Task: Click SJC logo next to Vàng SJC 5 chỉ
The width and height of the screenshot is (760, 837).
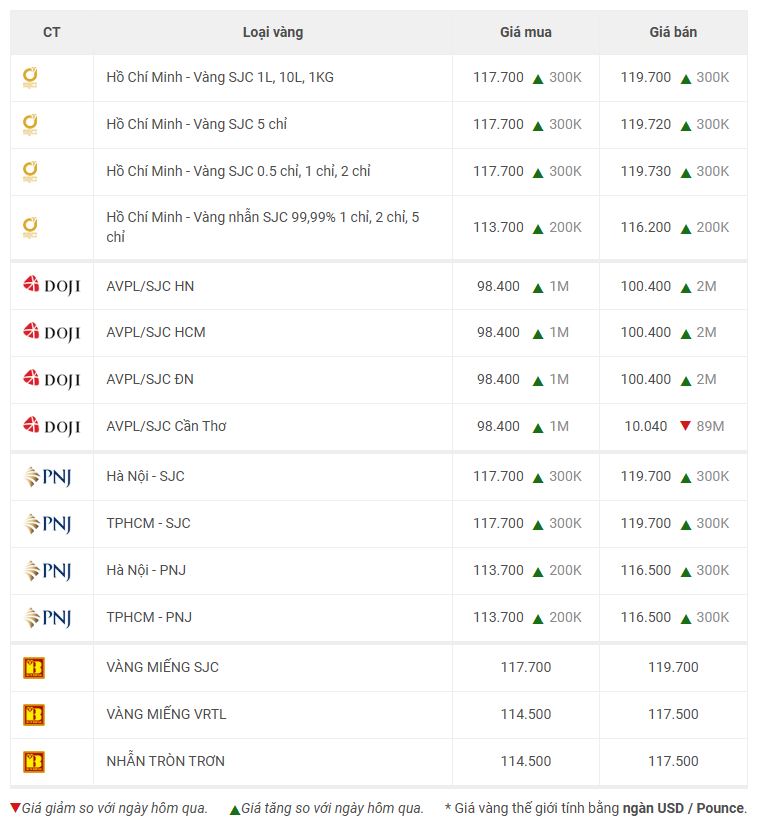Action: 30,125
